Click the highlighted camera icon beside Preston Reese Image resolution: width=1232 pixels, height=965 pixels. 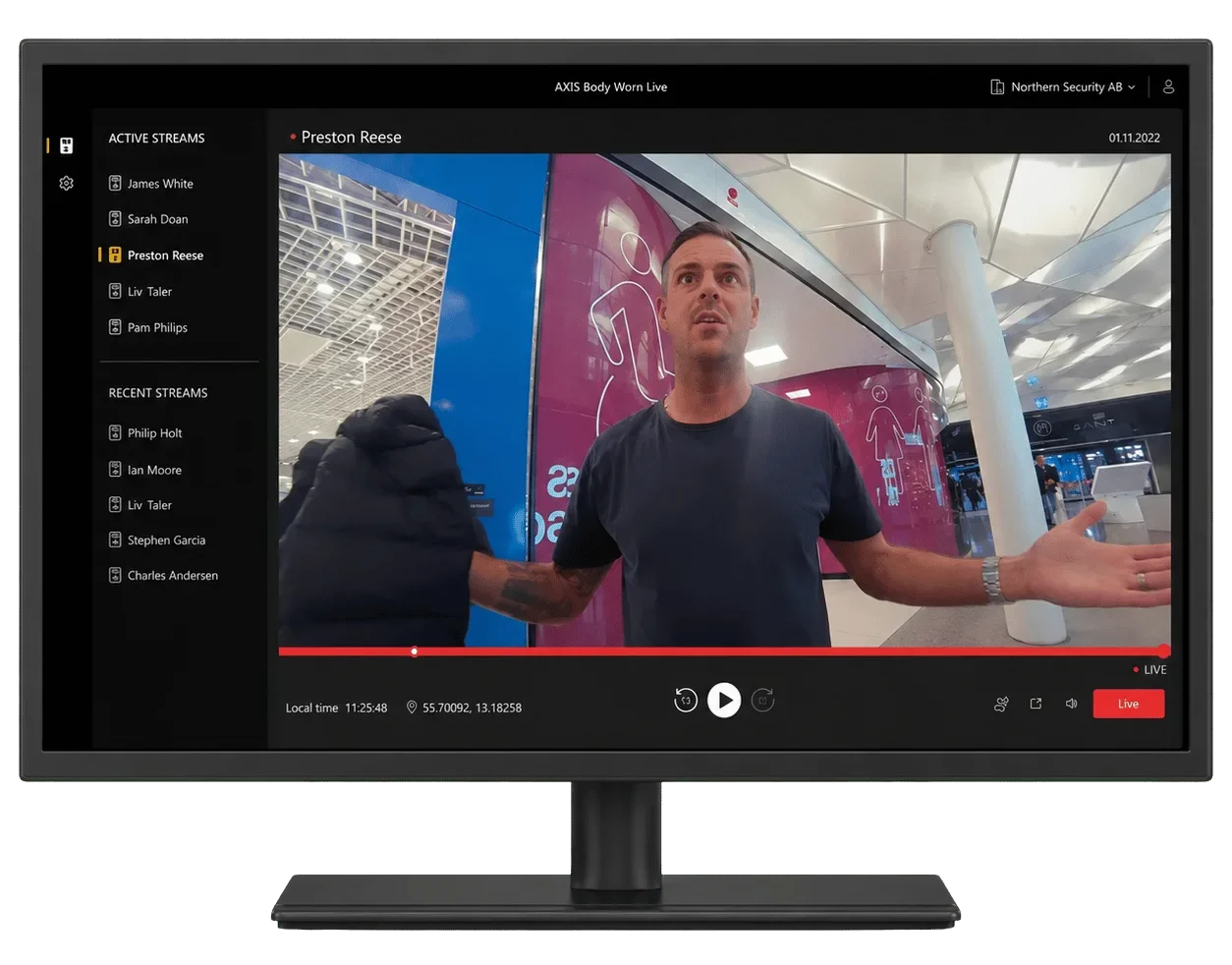pyautogui.click(x=115, y=255)
